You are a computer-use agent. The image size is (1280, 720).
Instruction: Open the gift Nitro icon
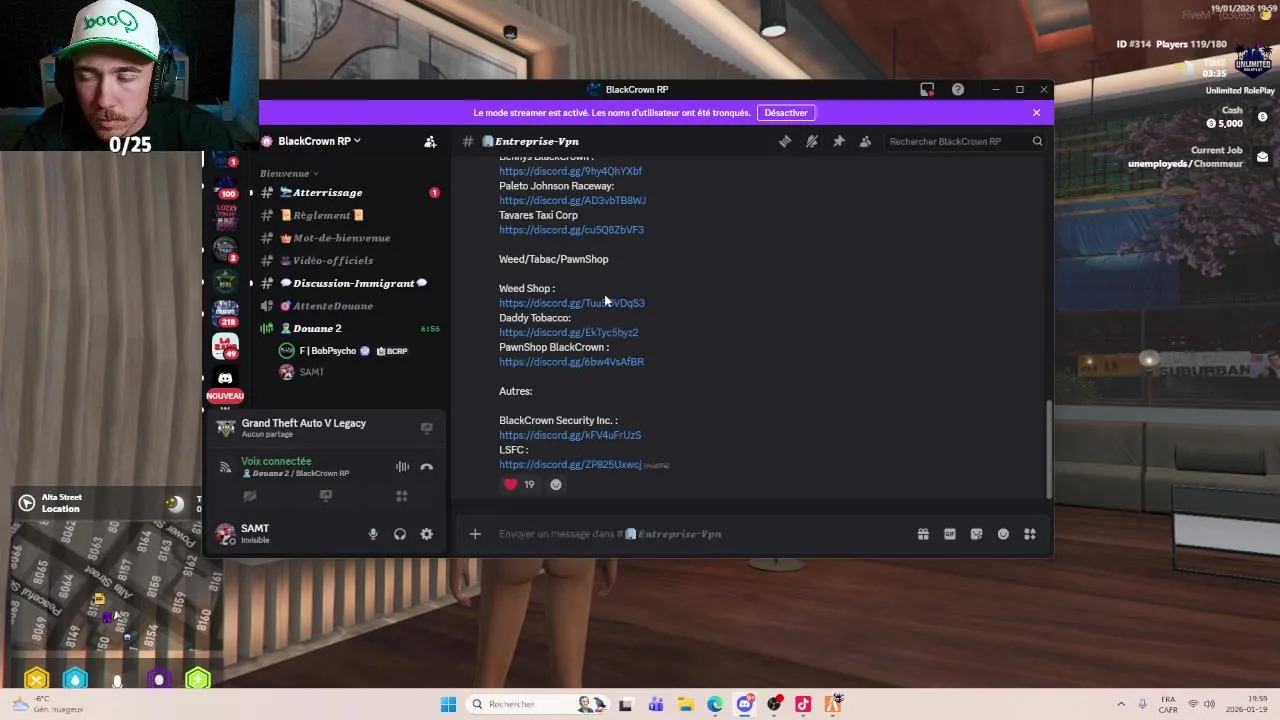[923, 534]
